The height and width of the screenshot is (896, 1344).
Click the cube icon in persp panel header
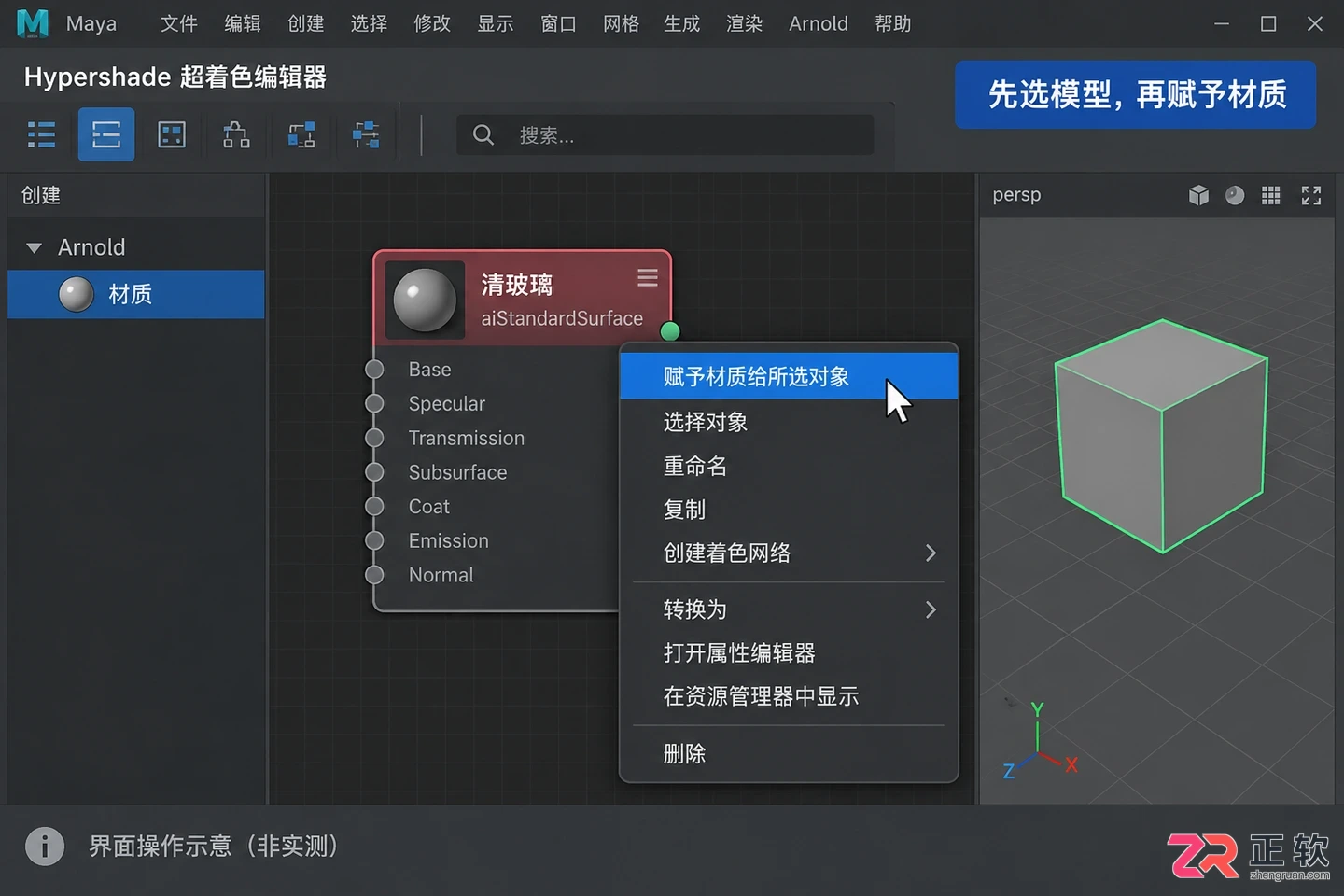click(x=1199, y=195)
